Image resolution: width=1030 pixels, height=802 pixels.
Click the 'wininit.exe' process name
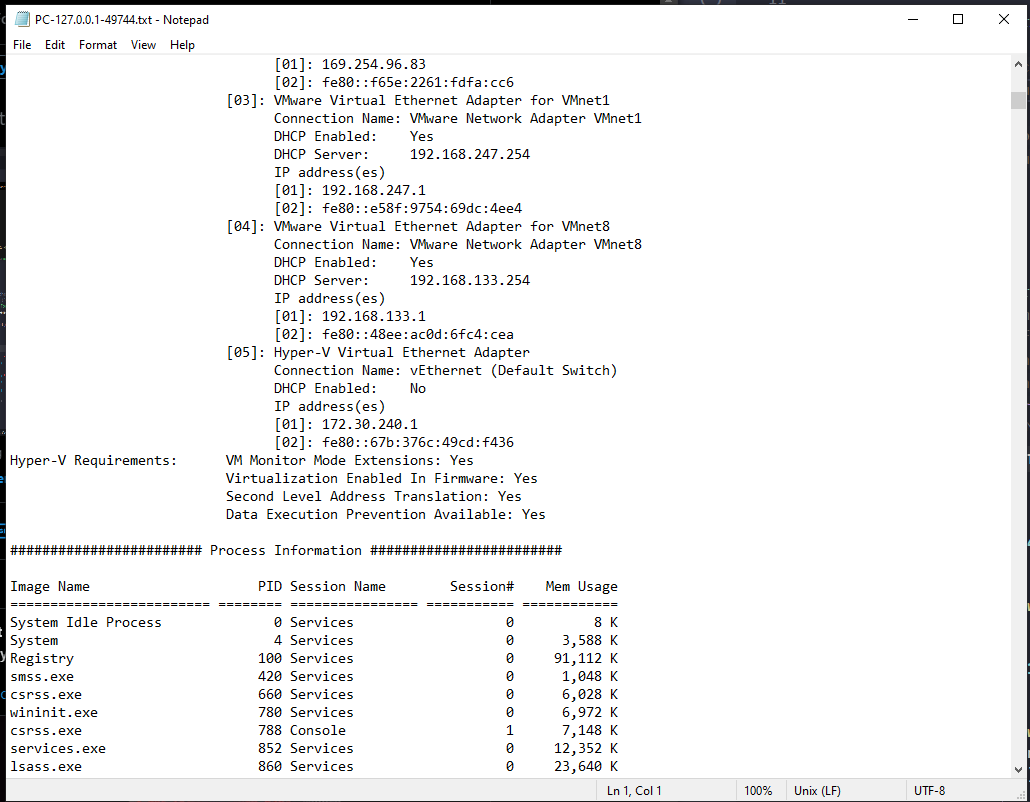click(x=54, y=712)
